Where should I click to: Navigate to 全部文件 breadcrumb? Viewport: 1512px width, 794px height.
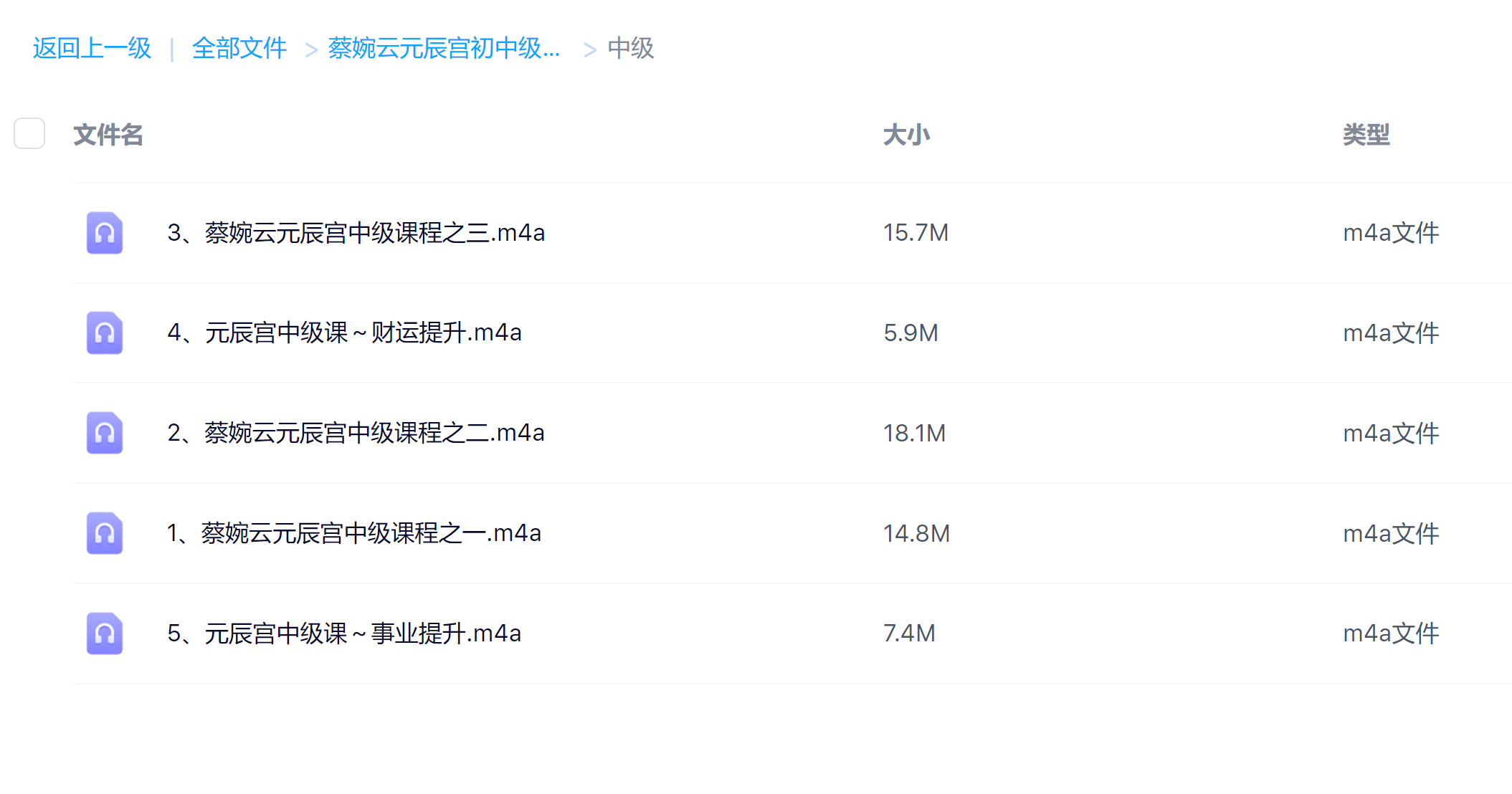click(239, 49)
